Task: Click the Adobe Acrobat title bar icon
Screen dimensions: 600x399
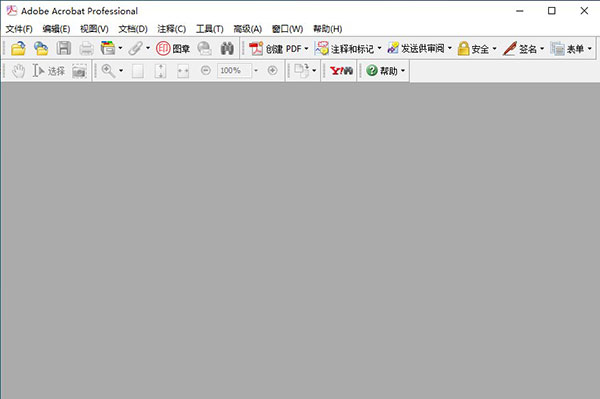Action: pyautogui.click(x=11, y=11)
